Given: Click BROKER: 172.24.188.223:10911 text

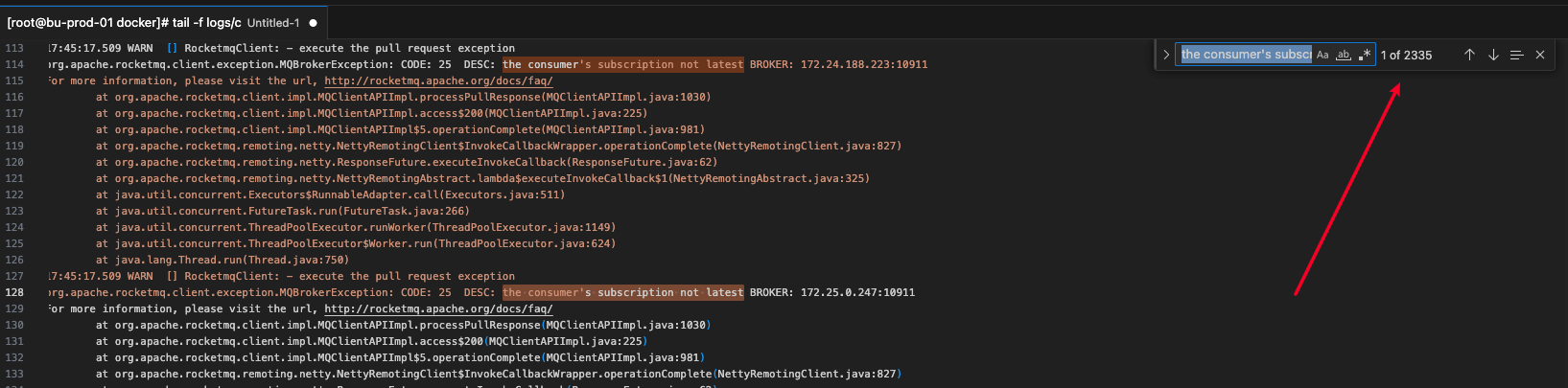Looking at the screenshot, I should 838,64.
